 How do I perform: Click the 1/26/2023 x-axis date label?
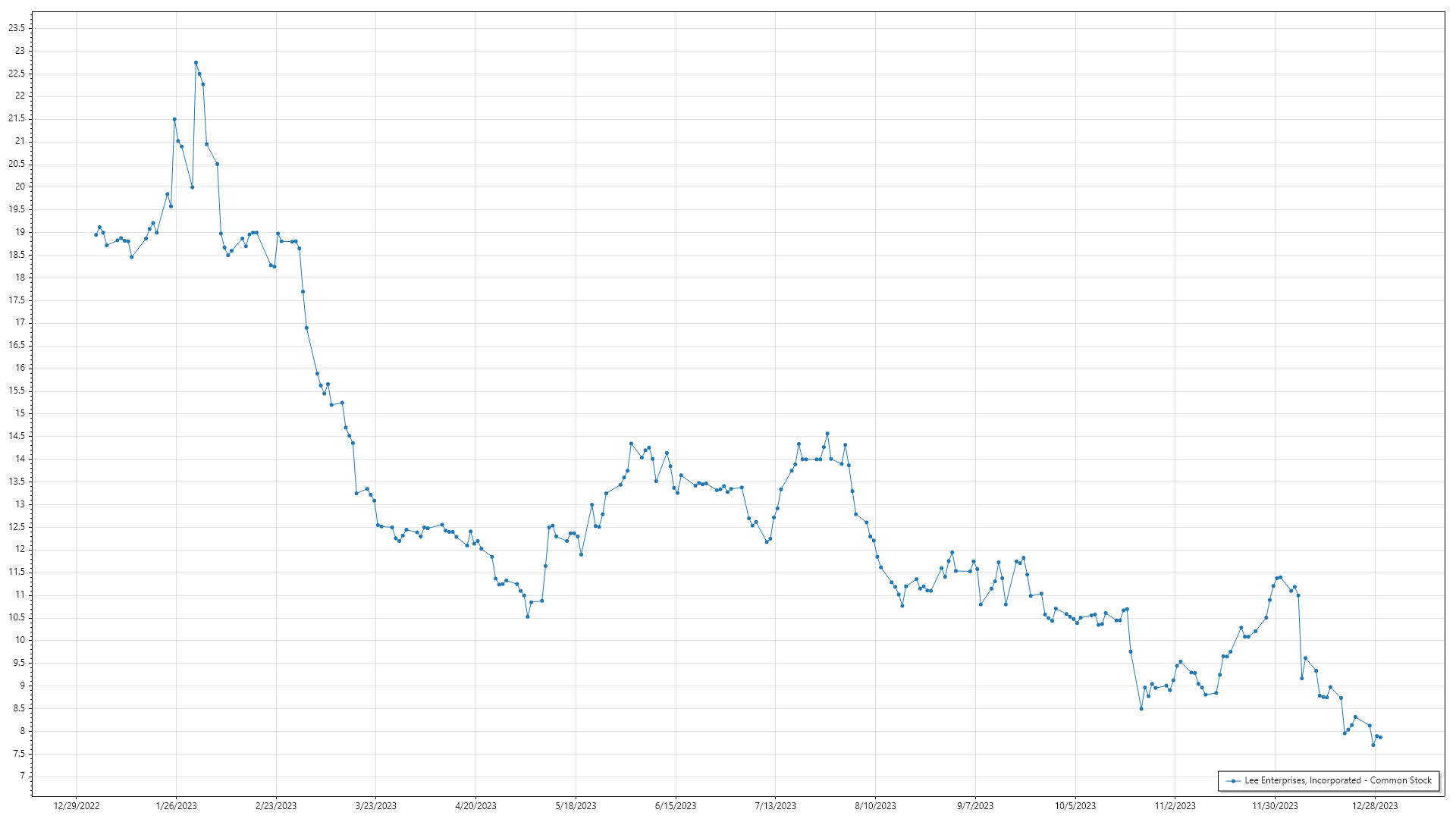coord(176,805)
